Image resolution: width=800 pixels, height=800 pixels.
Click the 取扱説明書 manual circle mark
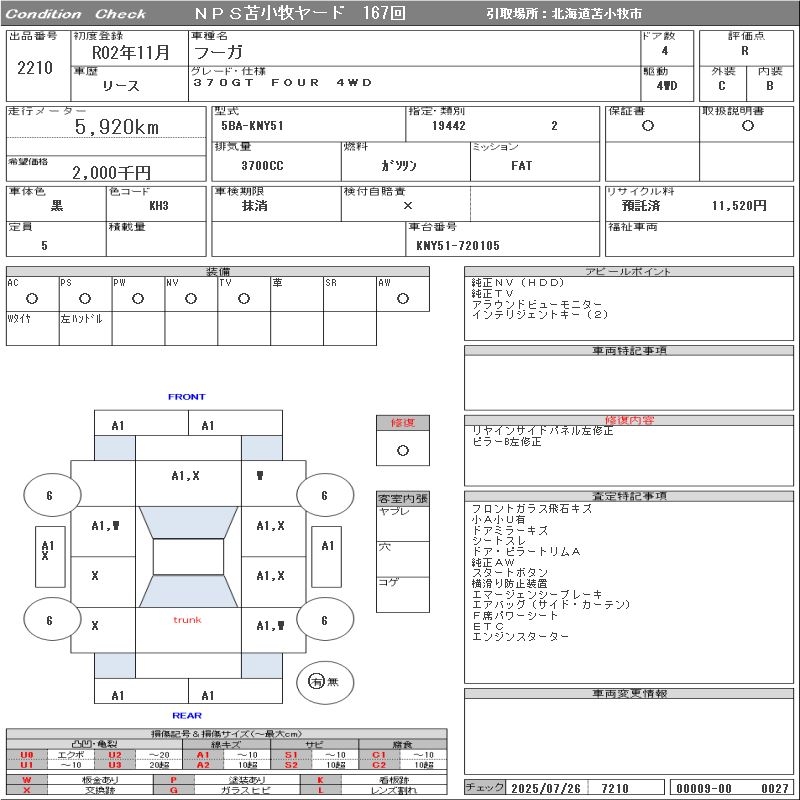(748, 126)
